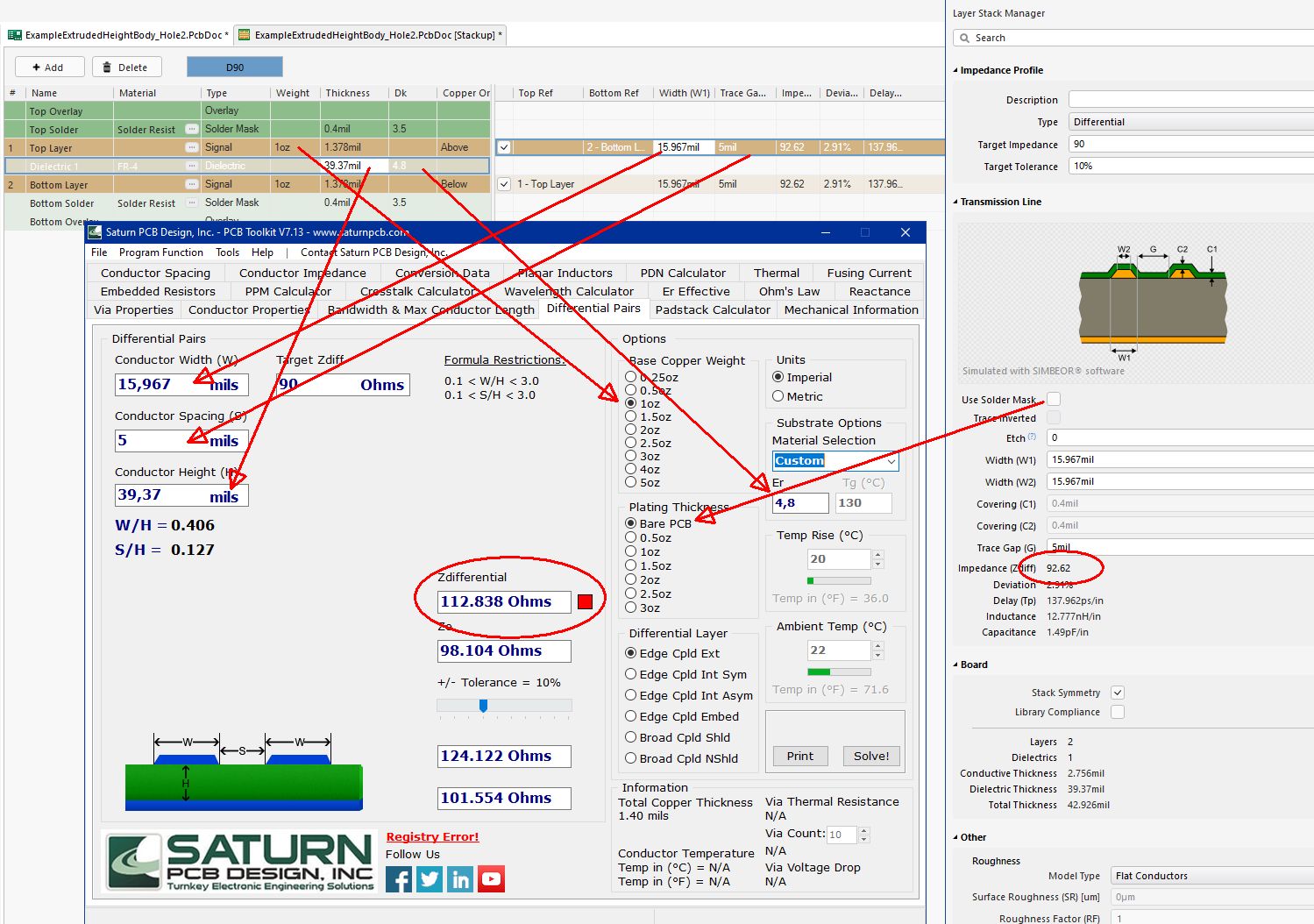
Task: Collapse the Transmission Line section
Action: [956, 202]
